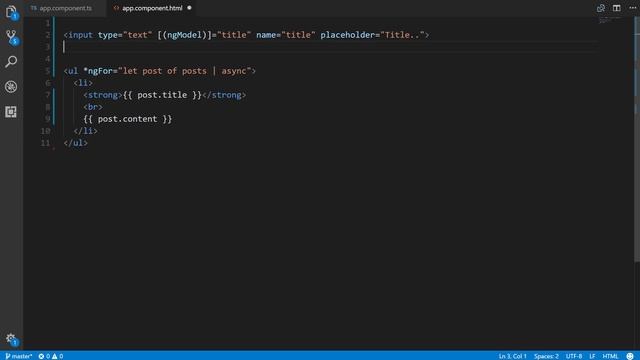Click the editor vertical scrollbar
The height and width of the screenshot is (360, 640).
click(x=637, y=139)
